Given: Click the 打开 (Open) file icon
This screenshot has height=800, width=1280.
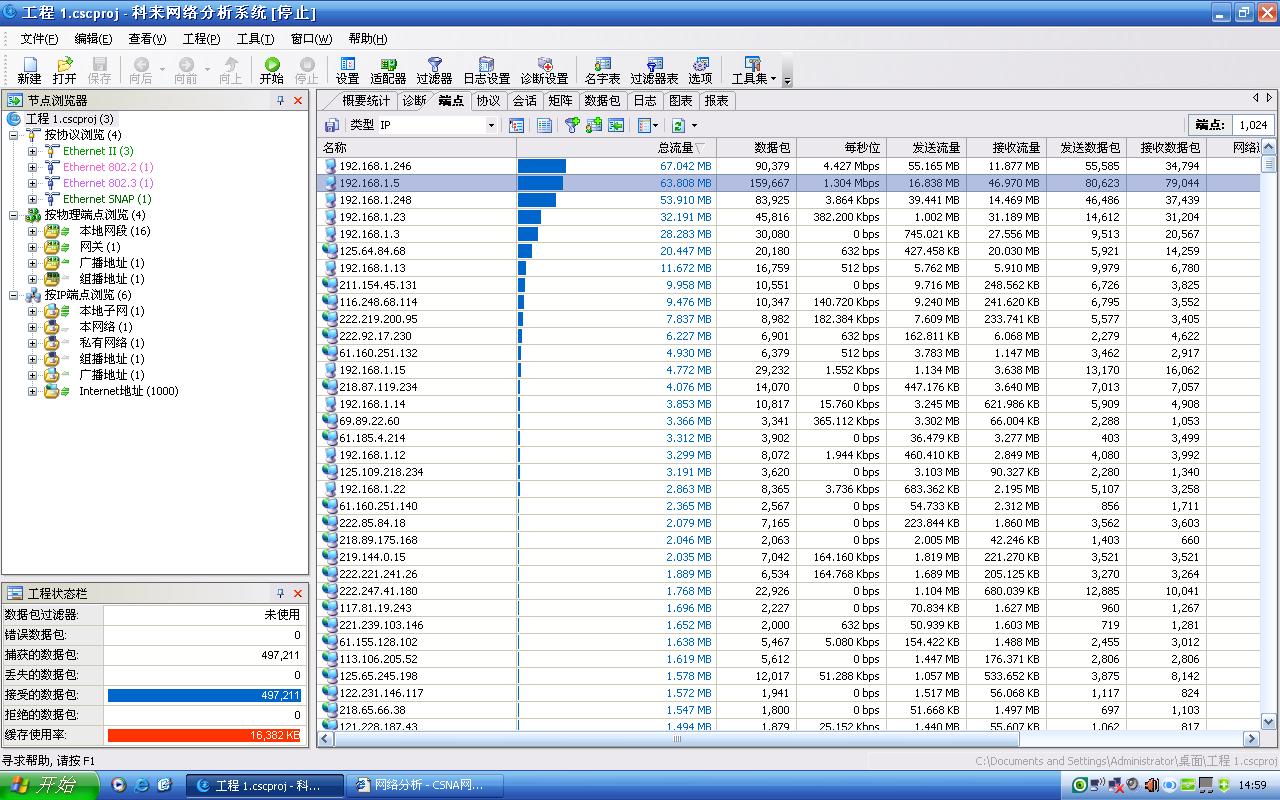Looking at the screenshot, I should click(64, 69).
